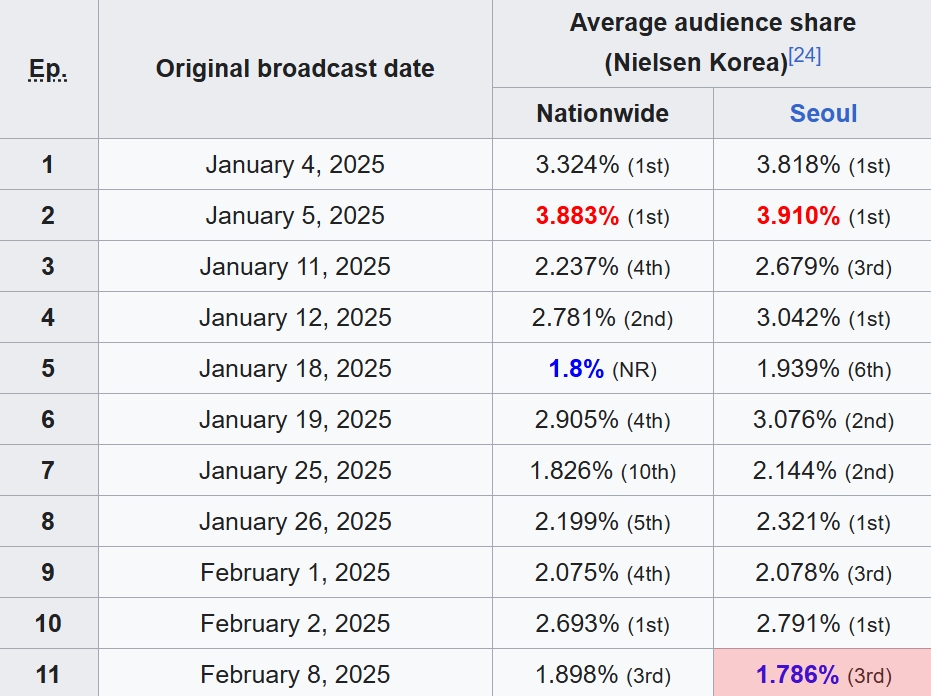Click the [24] citation reference
The height and width of the screenshot is (696, 931).
tap(805, 57)
